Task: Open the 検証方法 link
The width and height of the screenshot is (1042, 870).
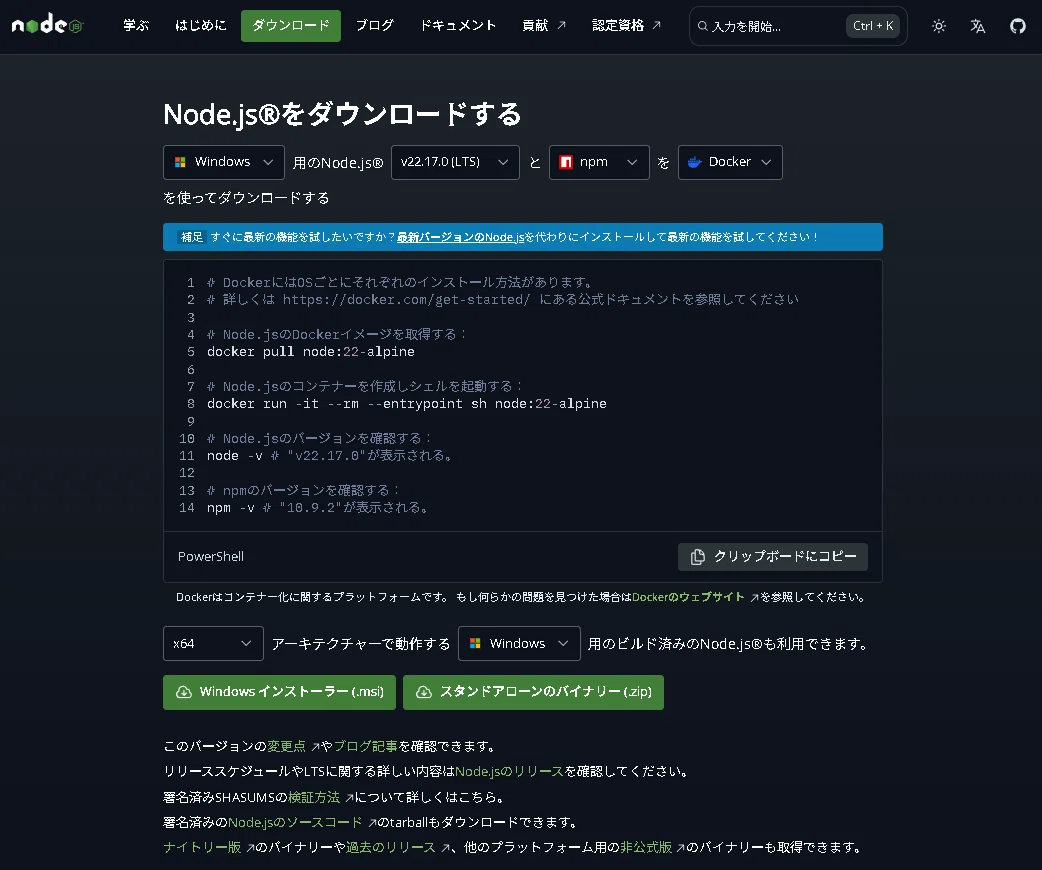Action: 314,797
